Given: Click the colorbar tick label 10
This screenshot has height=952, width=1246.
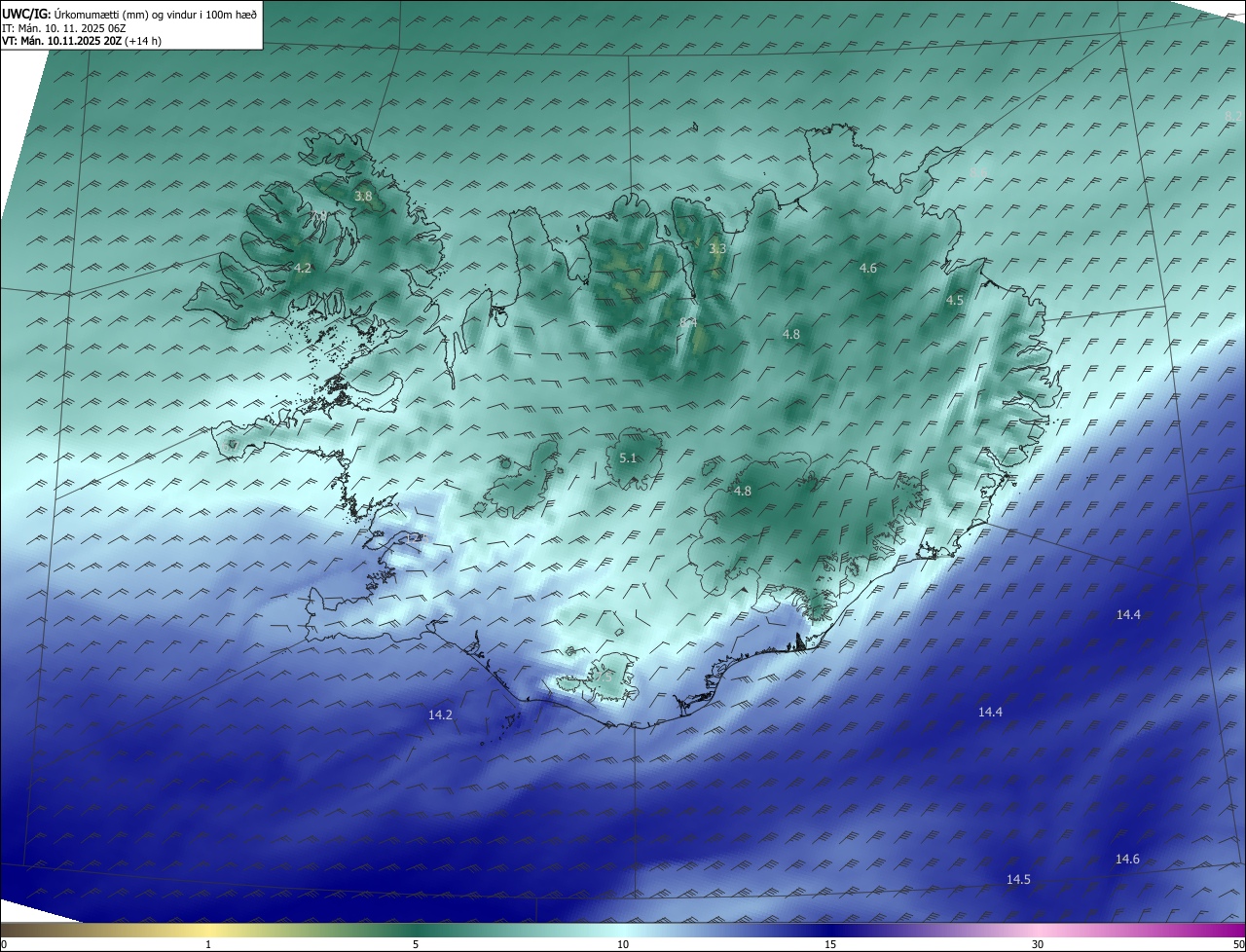Looking at the screenshot, I should point(623,944).
